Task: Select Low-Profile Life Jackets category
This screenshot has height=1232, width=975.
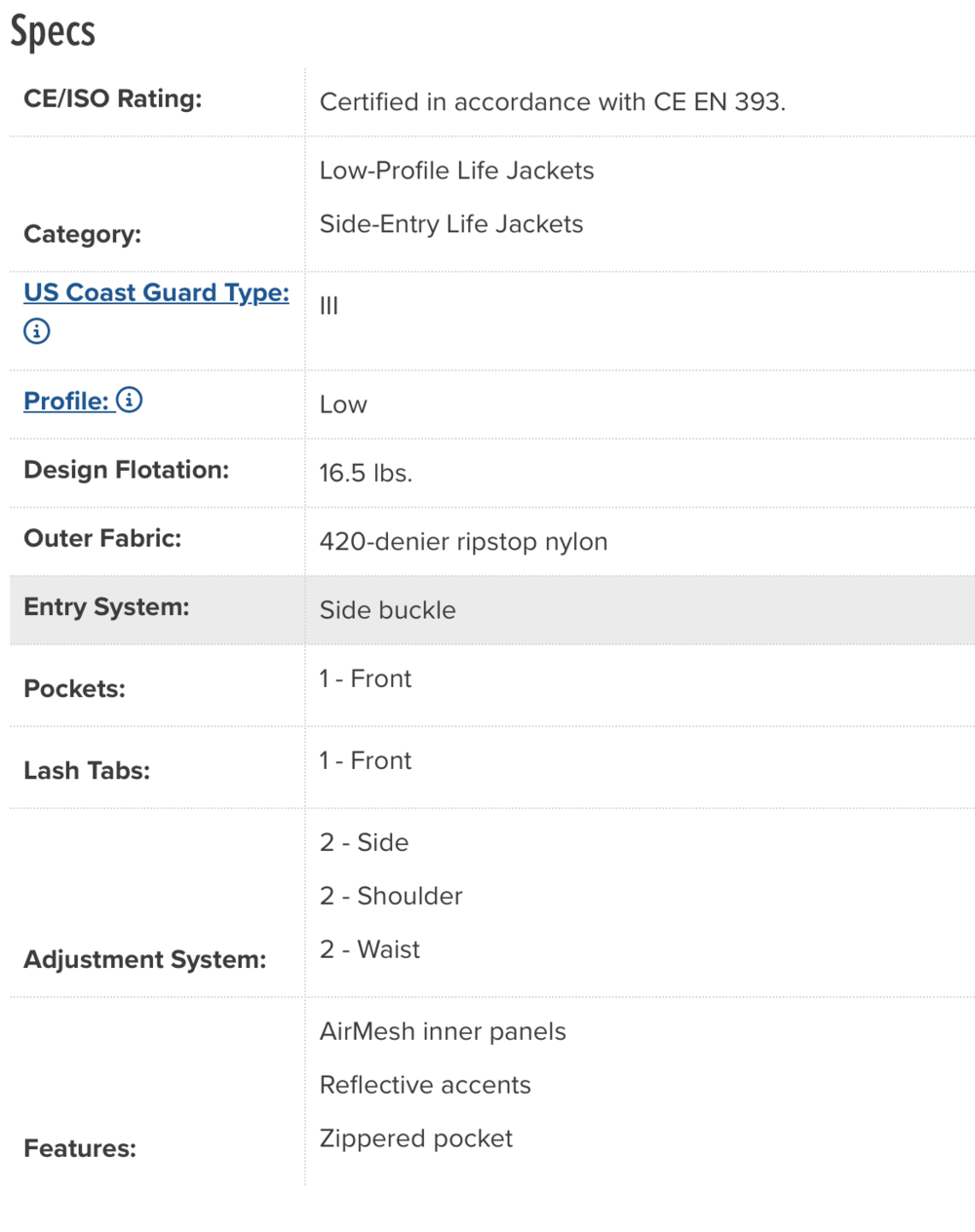Action: click(456, 171)
